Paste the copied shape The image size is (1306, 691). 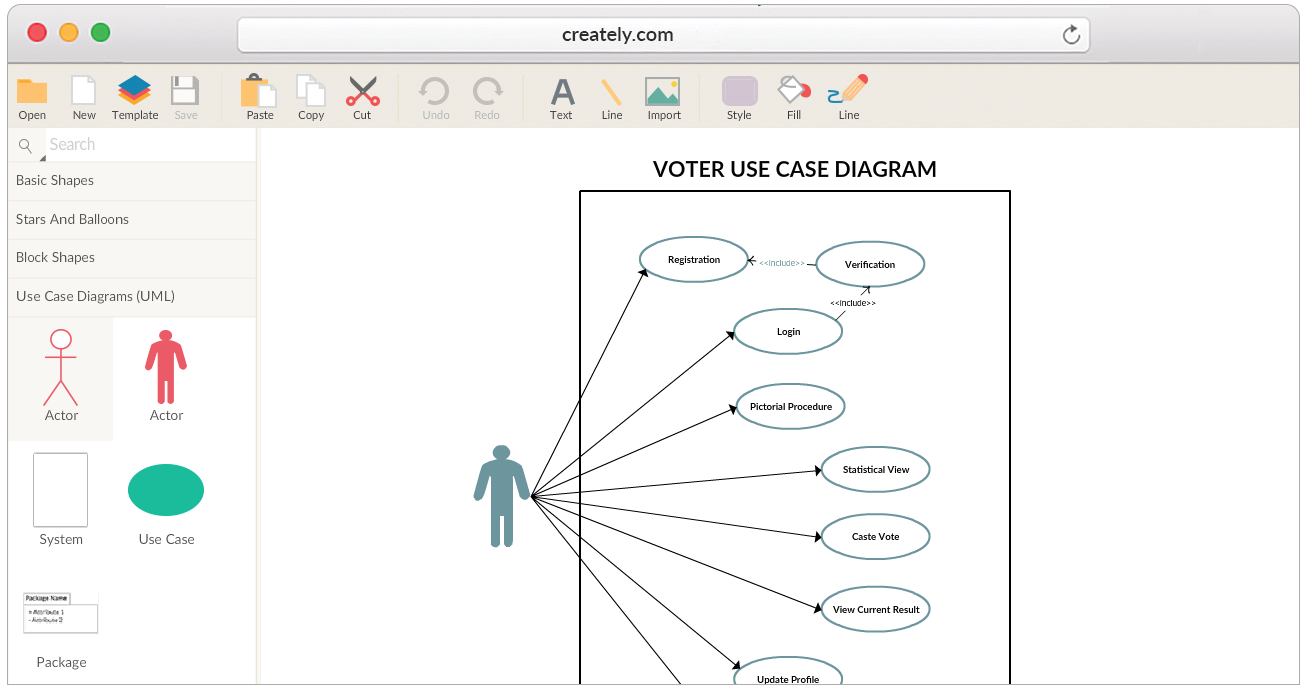coord(259,95)
